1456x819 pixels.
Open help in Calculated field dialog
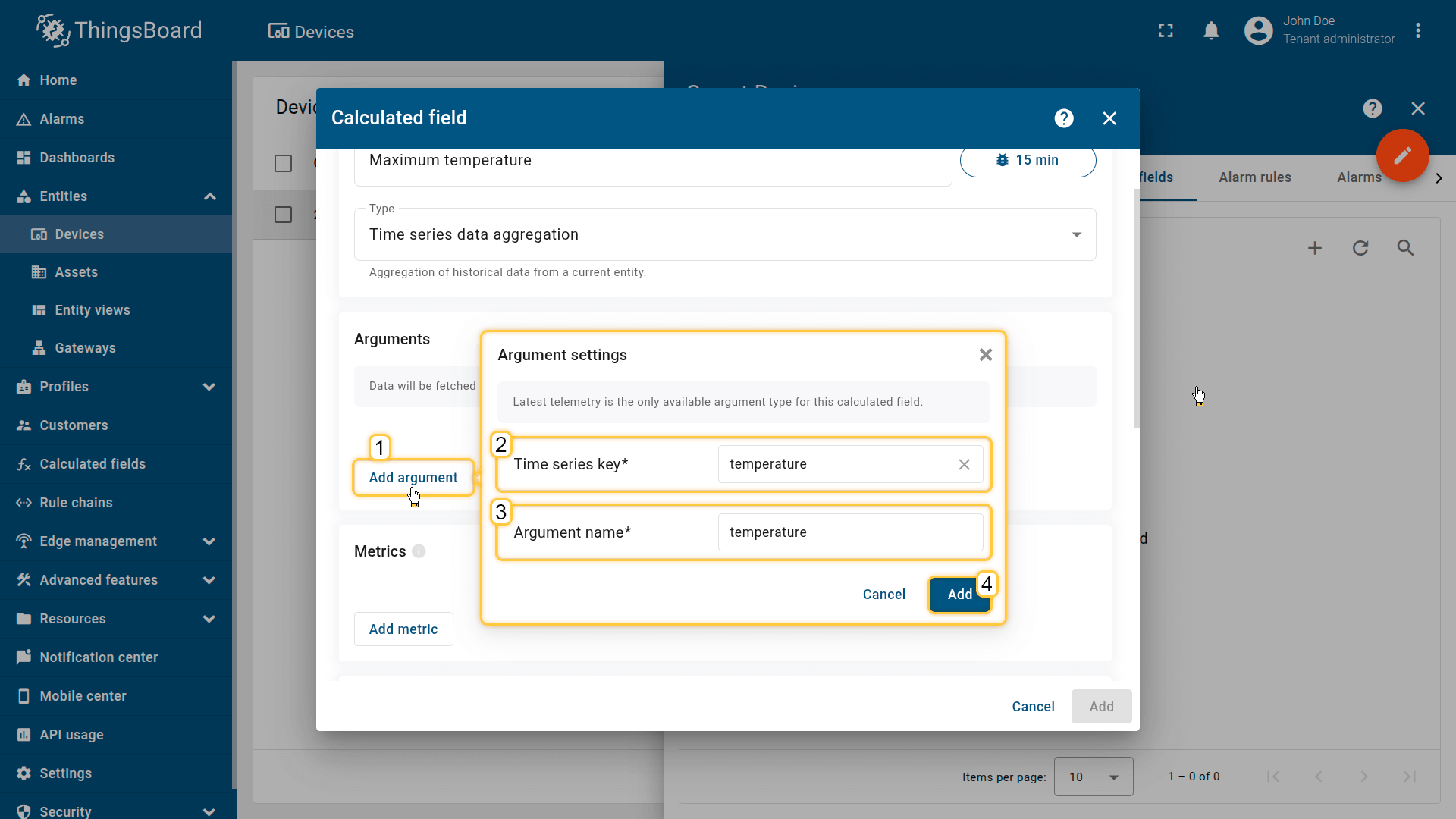[1064, 118]
